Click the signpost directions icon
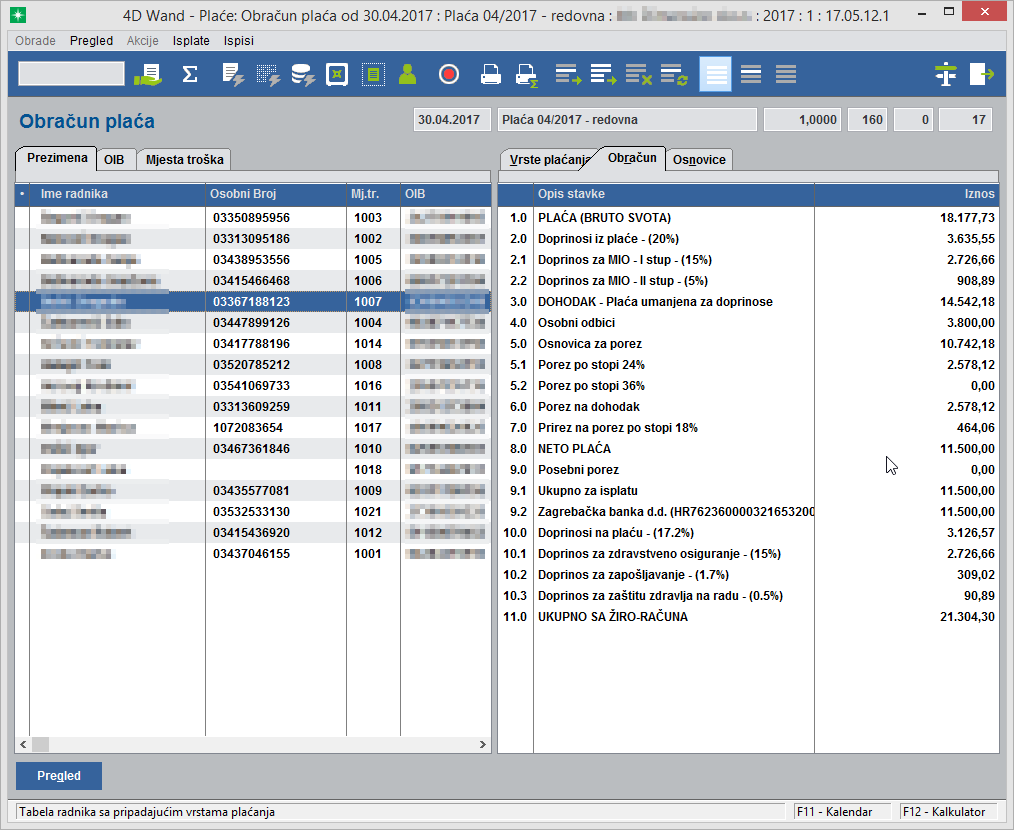 coord(946,74)
